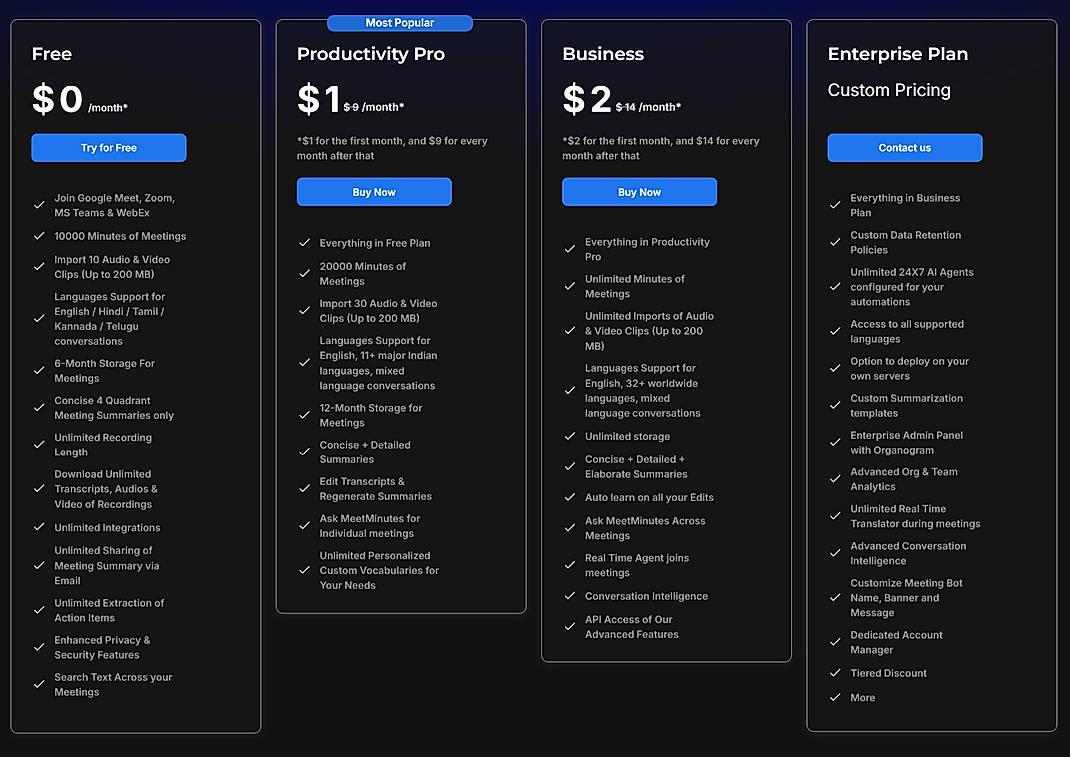Click the More item under Enterprise Plan
The width and height of the screenshot is (1070, 757).
(862, 697)
